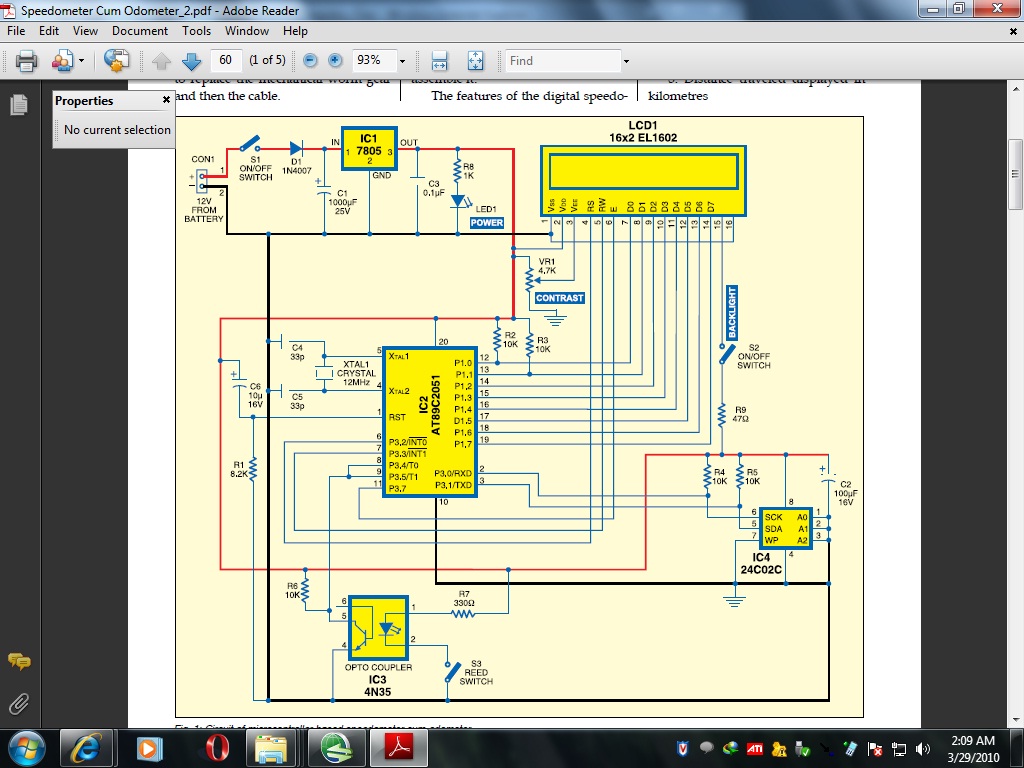The image size is (1024, 768).
Task: Open Opera browser from the taskbar
Action: pyautogui.click(x=216, y=748)
